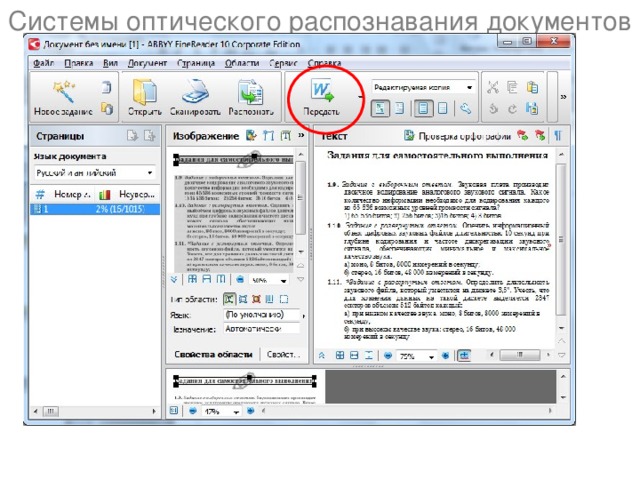
Task: Select the second area type button
Action: [243, 299]
